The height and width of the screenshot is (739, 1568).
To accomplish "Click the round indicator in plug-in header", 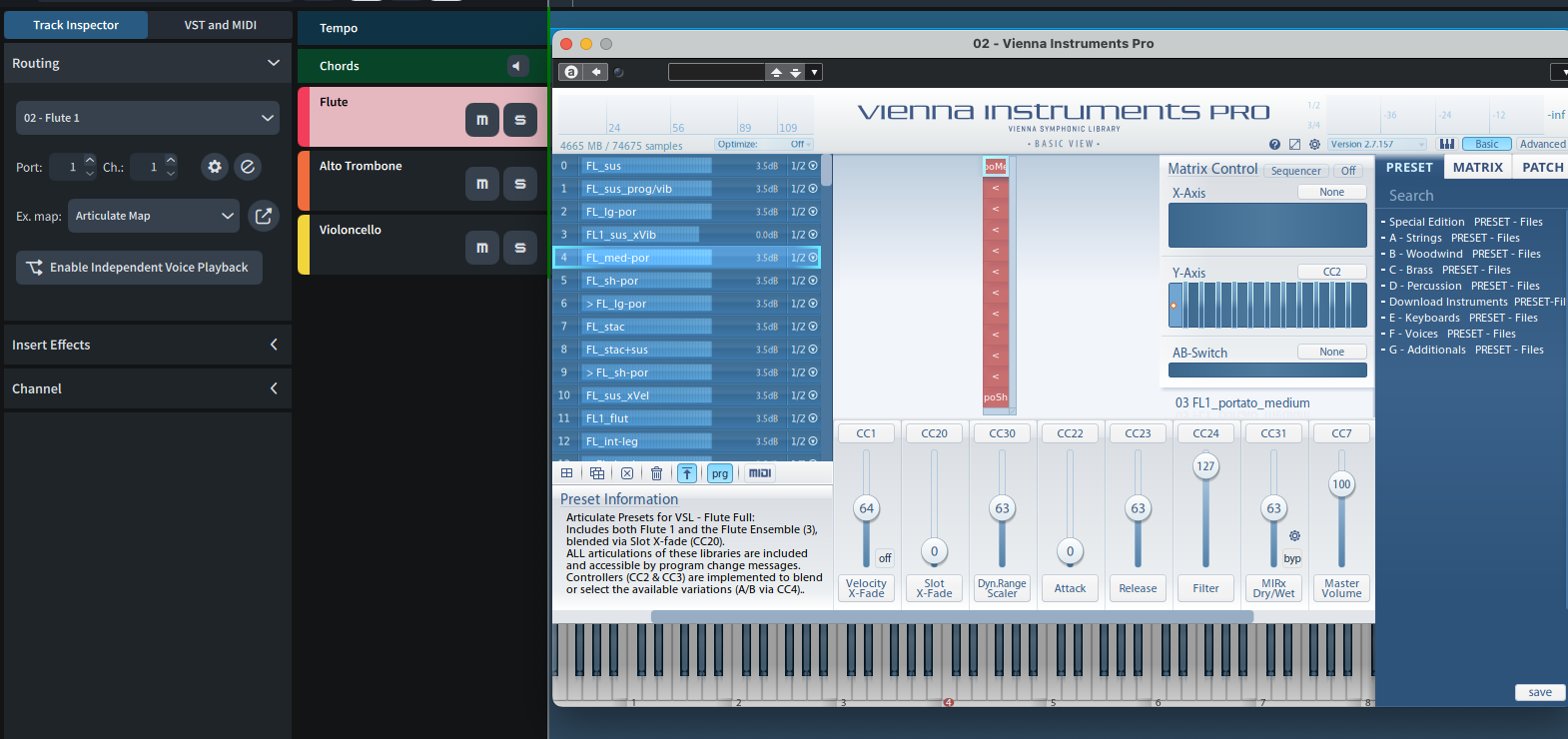I will (619, 72).
